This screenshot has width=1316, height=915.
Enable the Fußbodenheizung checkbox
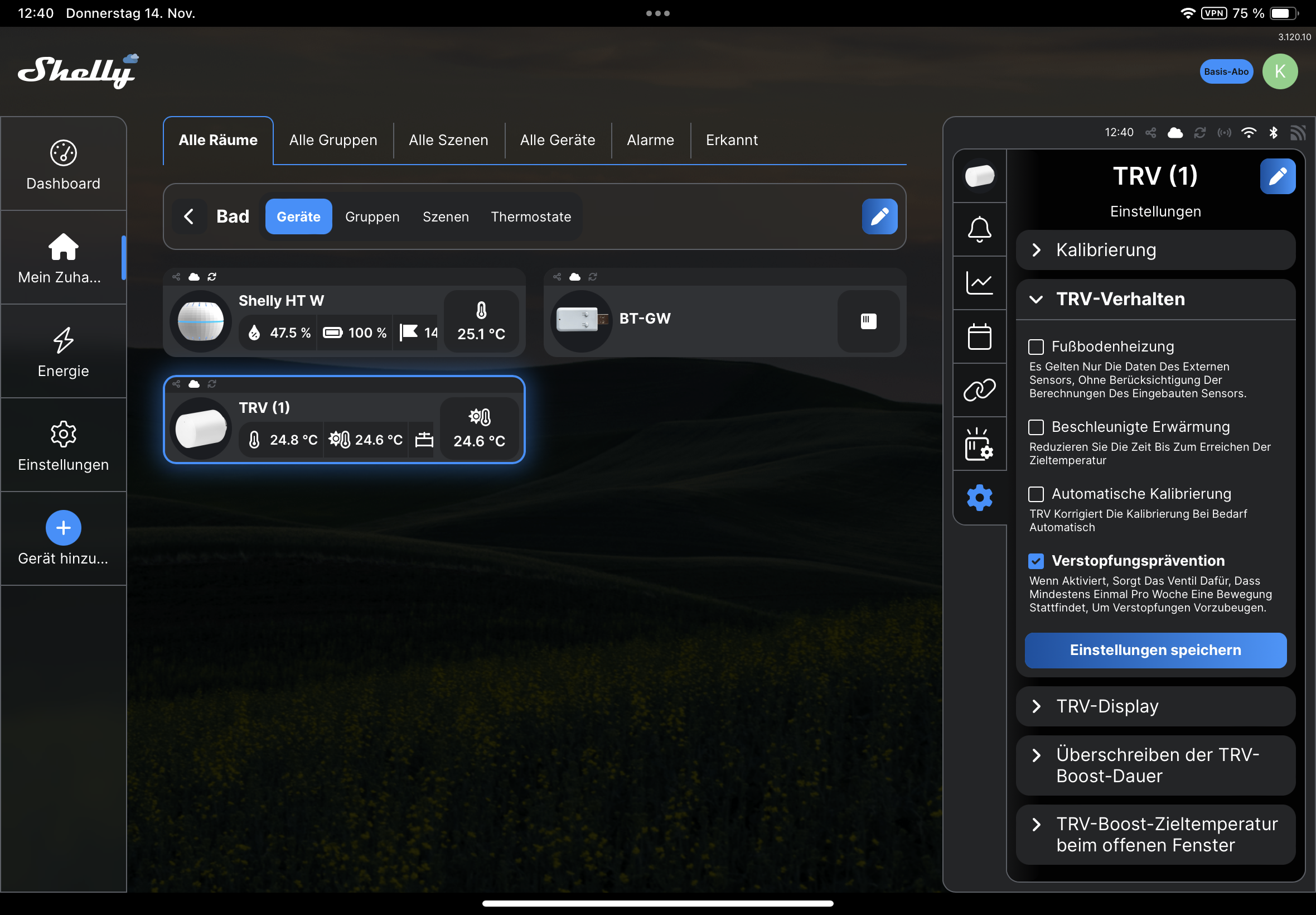[1036, 347]
